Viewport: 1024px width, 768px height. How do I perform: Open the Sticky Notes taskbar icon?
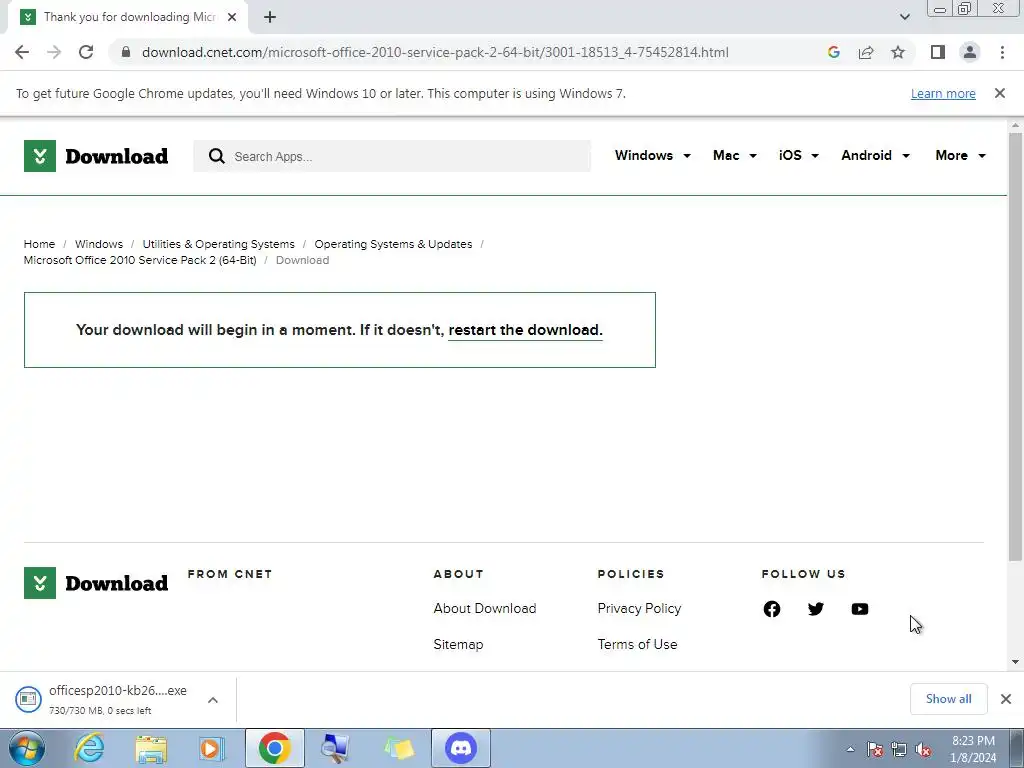pyautogui.click(x=399, y=748)
